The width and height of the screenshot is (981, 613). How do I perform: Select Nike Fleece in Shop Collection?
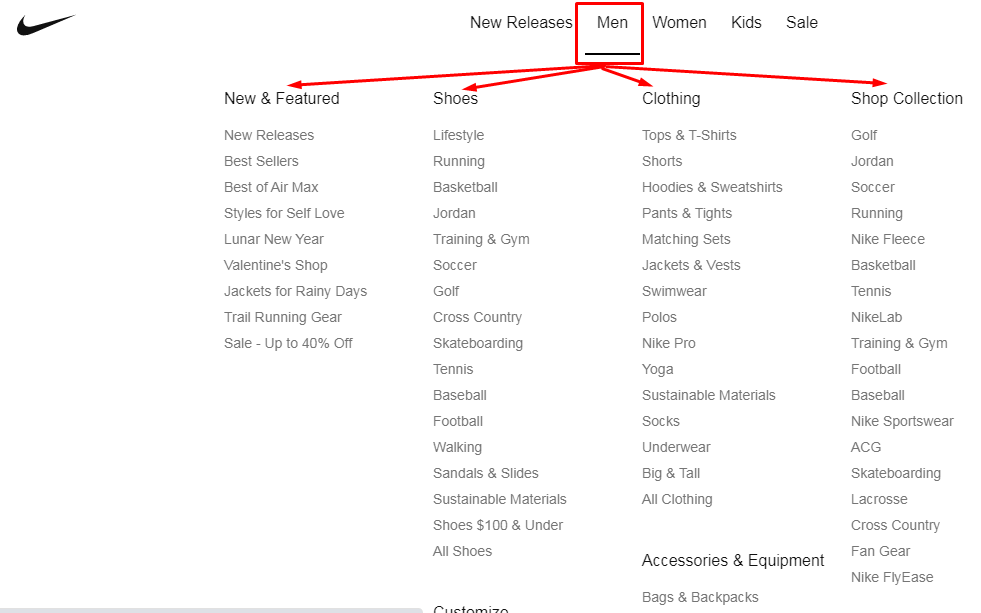[887, 239]
